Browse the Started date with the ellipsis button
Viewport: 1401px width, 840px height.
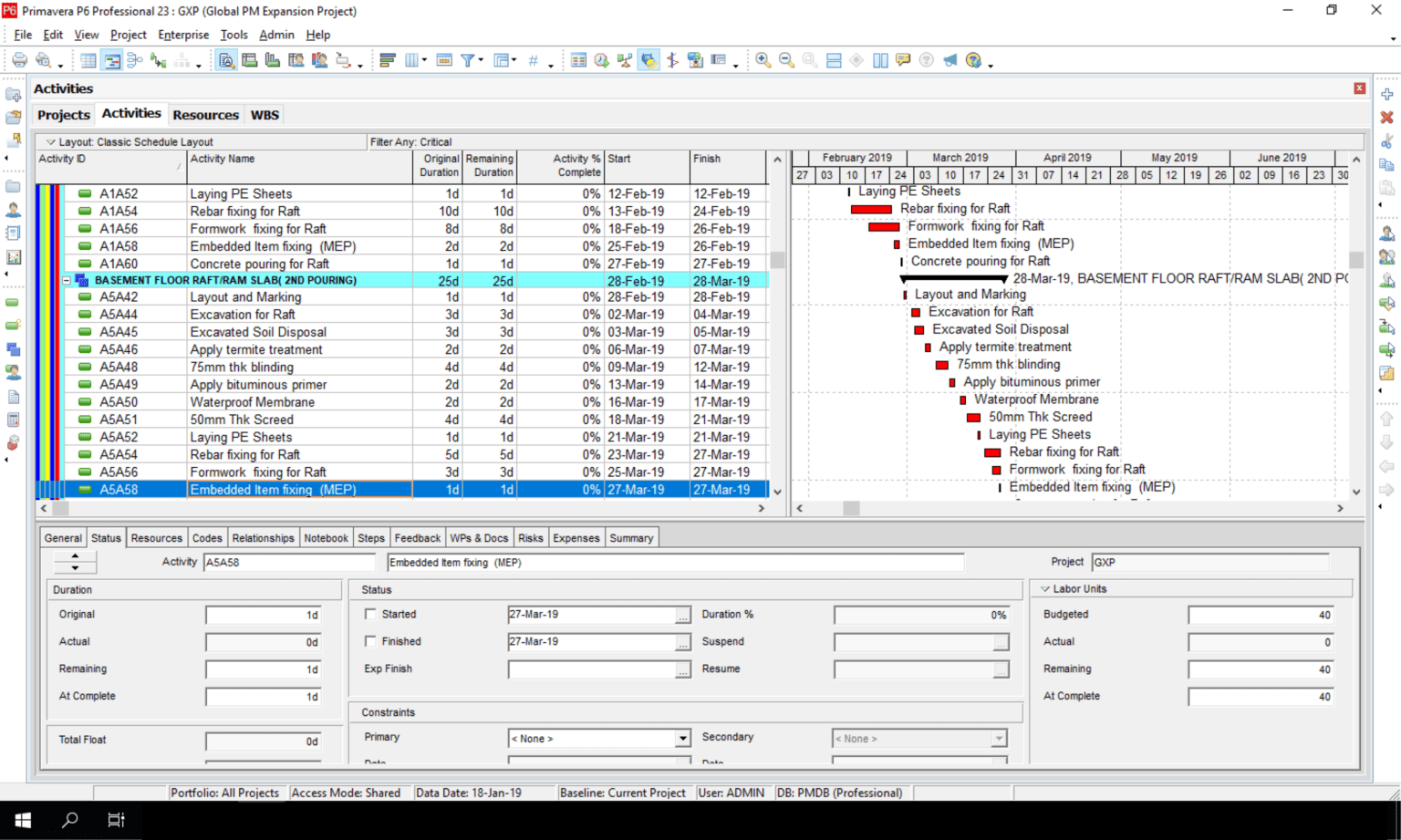[x=683, y=614]
